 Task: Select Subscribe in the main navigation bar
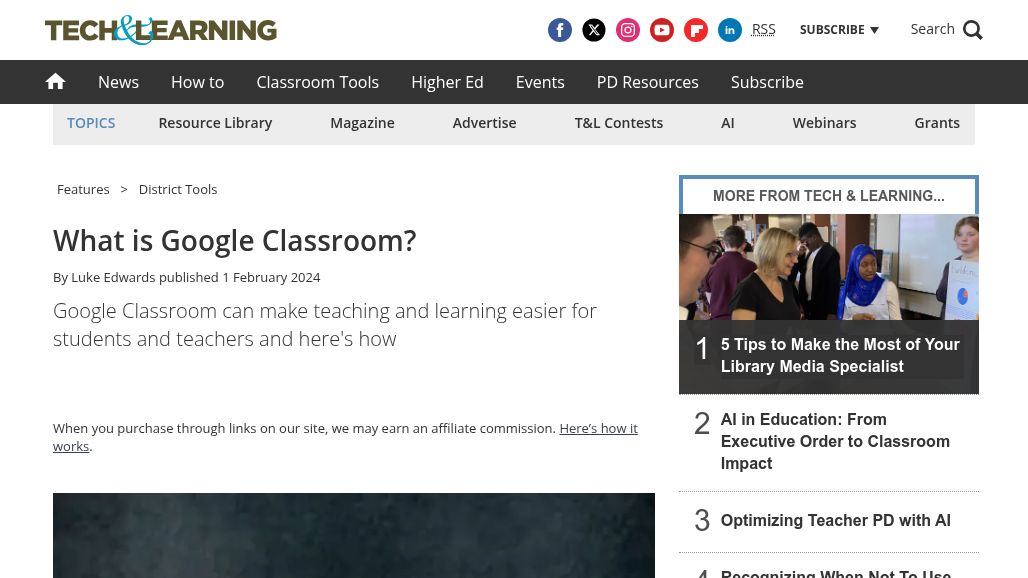point(767,82)
